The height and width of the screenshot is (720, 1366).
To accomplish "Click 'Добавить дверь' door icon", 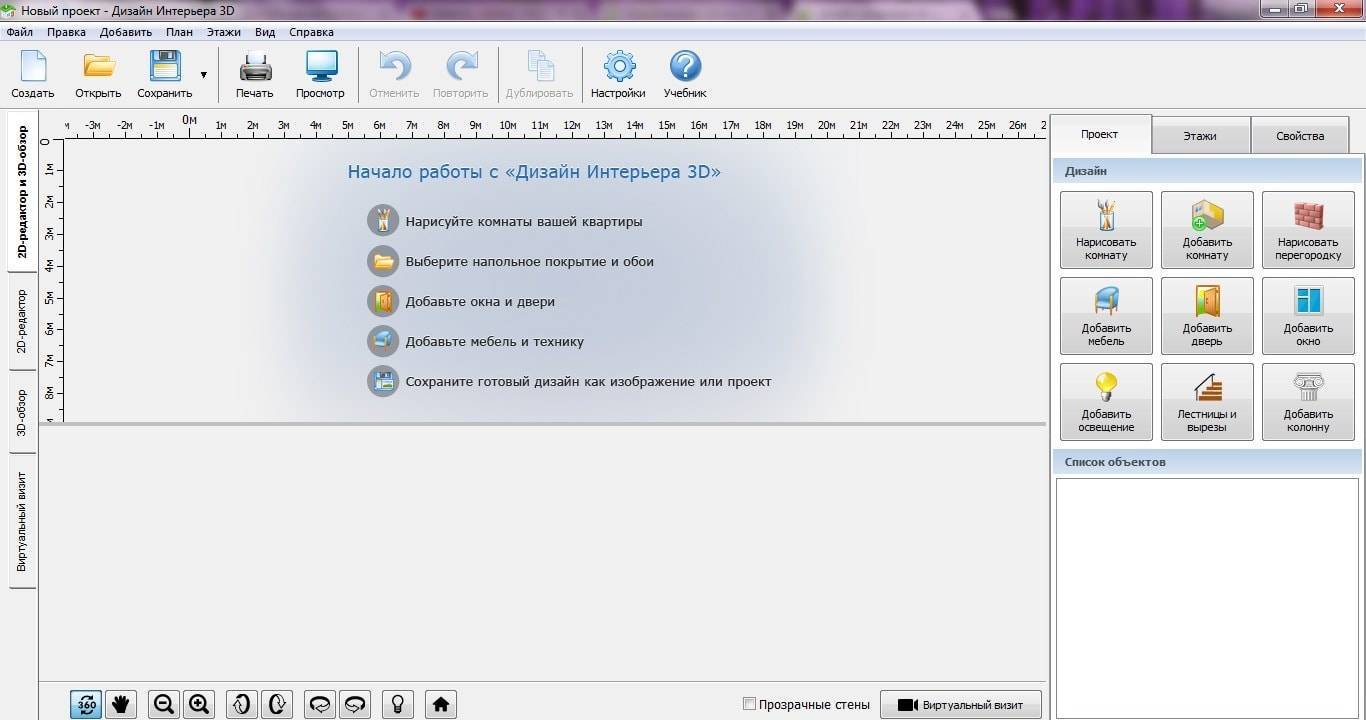I will click(1207, 315).
